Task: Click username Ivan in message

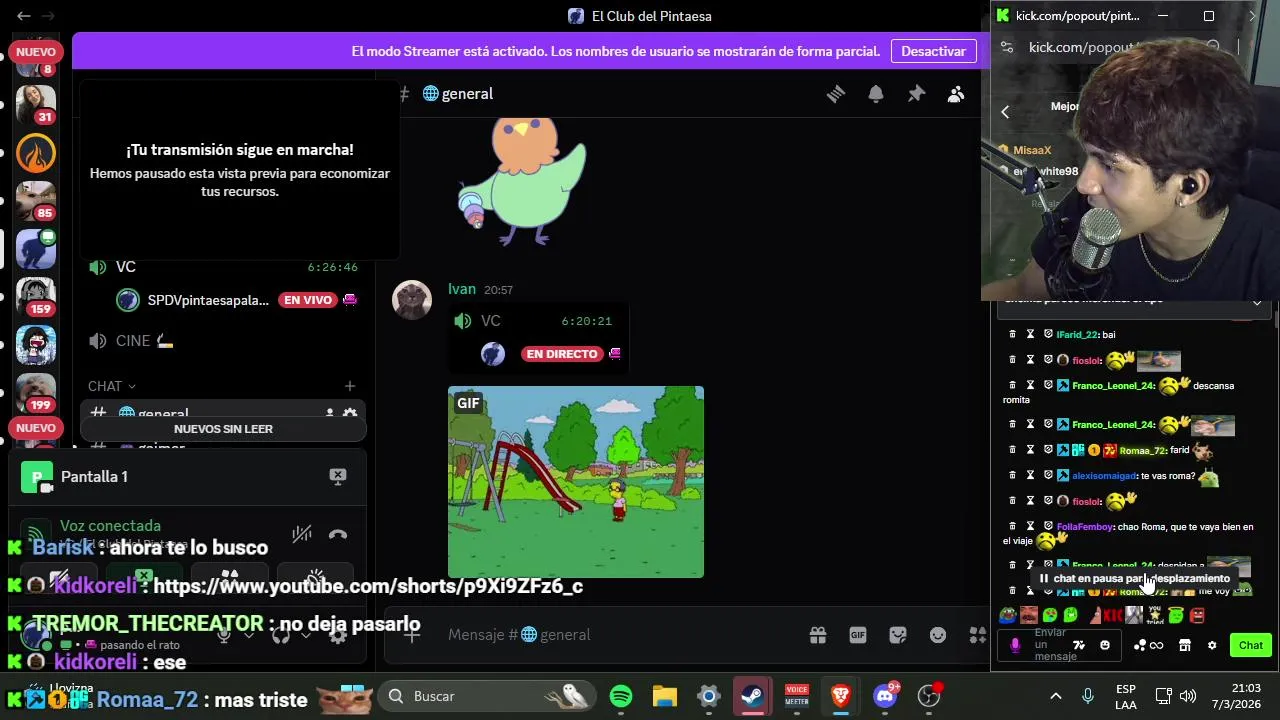Action: point(462,289)
